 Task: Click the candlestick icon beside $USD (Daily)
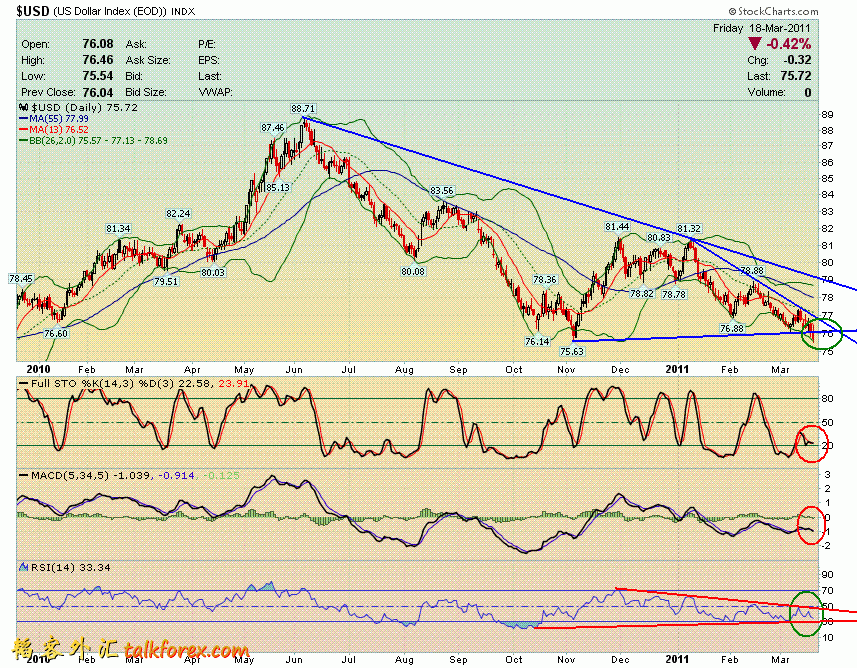(x=24, y=108)
